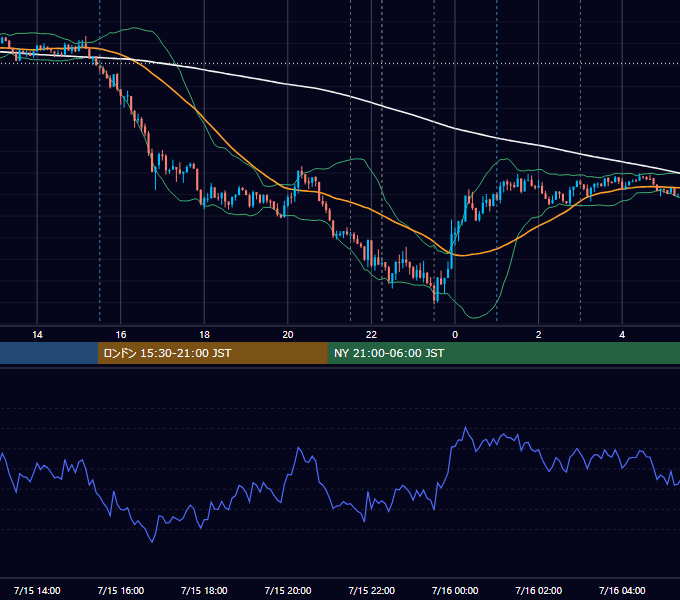680x600 pixels.
Task: Select the ロンドン 15:30-21:00 JST session bar
Action: coord(212,353)
